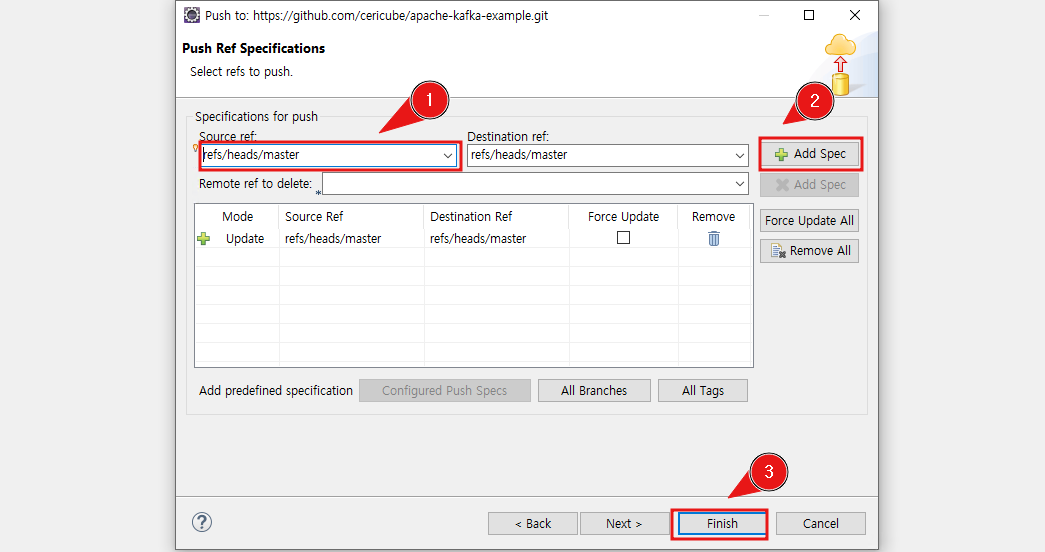1045x552 pixels.
Task: Toggle the Force Update checkbox for refs/heads/master
Action: (x=623, y=237)
